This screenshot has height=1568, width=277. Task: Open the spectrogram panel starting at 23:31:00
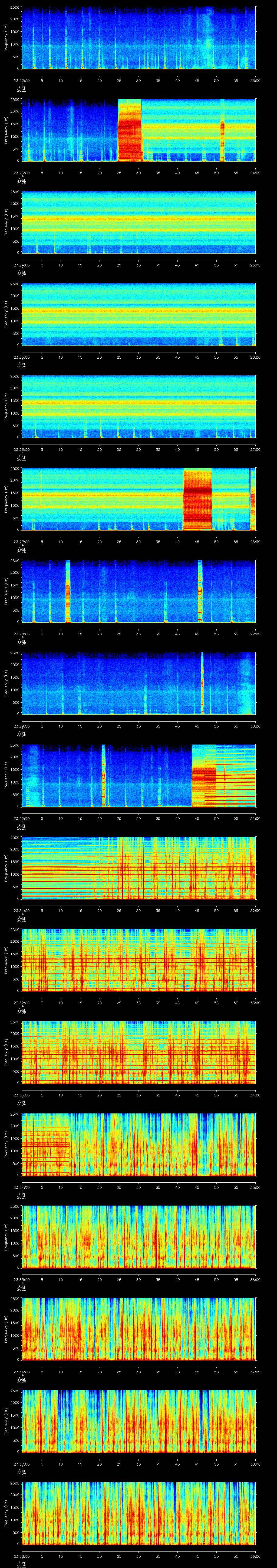pyautogui.click(x=139, y=868)
